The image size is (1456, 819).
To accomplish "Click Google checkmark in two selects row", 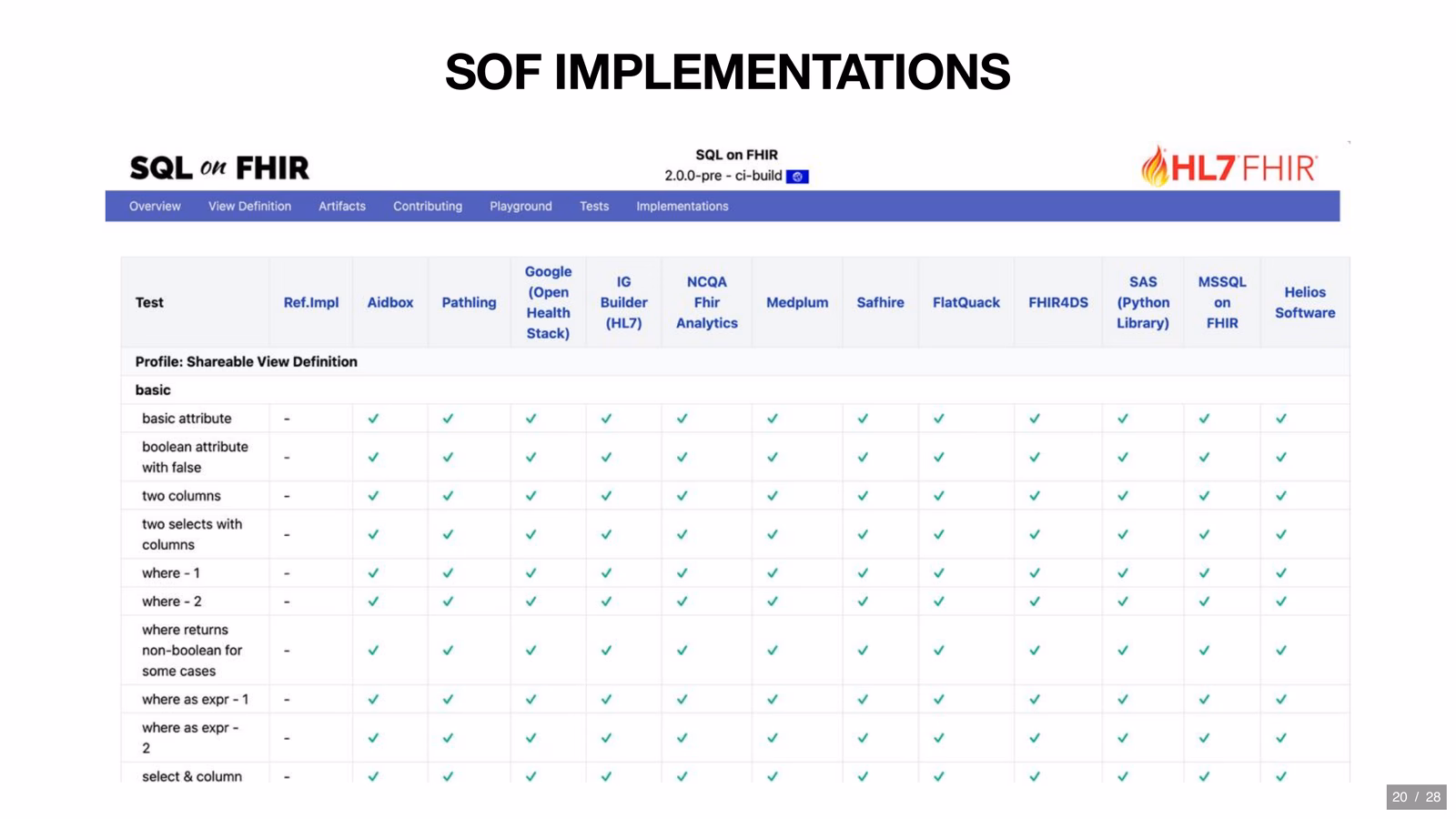I will pos(531,534).
